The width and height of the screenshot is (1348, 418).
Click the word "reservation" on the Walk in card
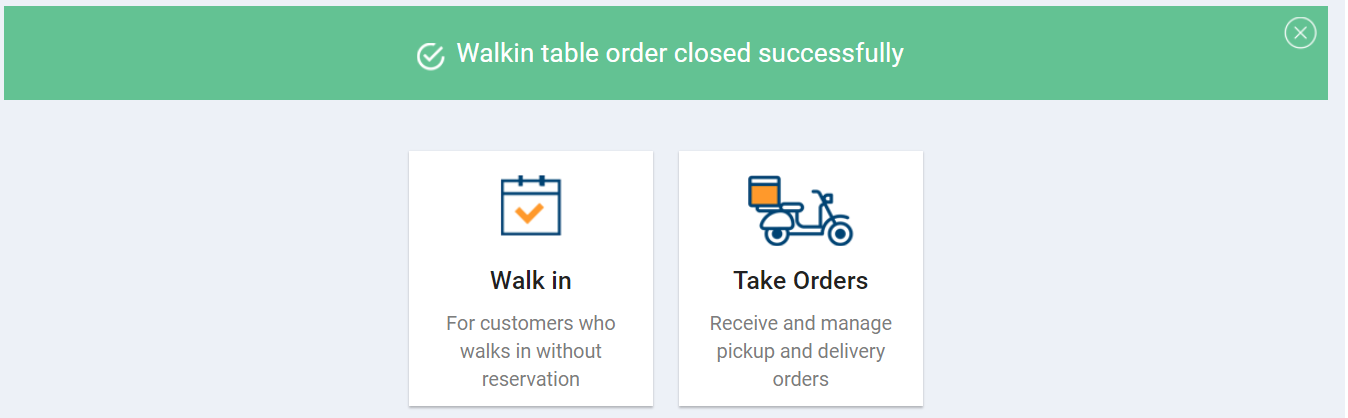tap(531, 379)
